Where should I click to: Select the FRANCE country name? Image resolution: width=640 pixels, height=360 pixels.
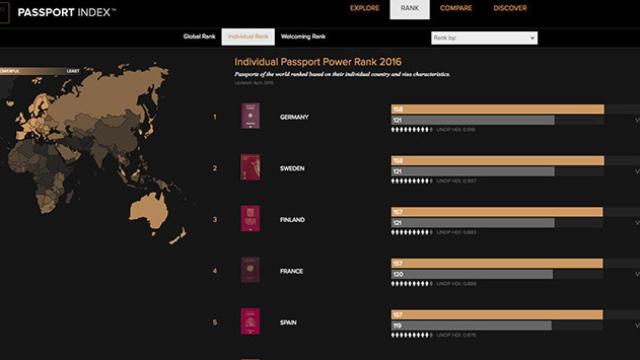291,271
